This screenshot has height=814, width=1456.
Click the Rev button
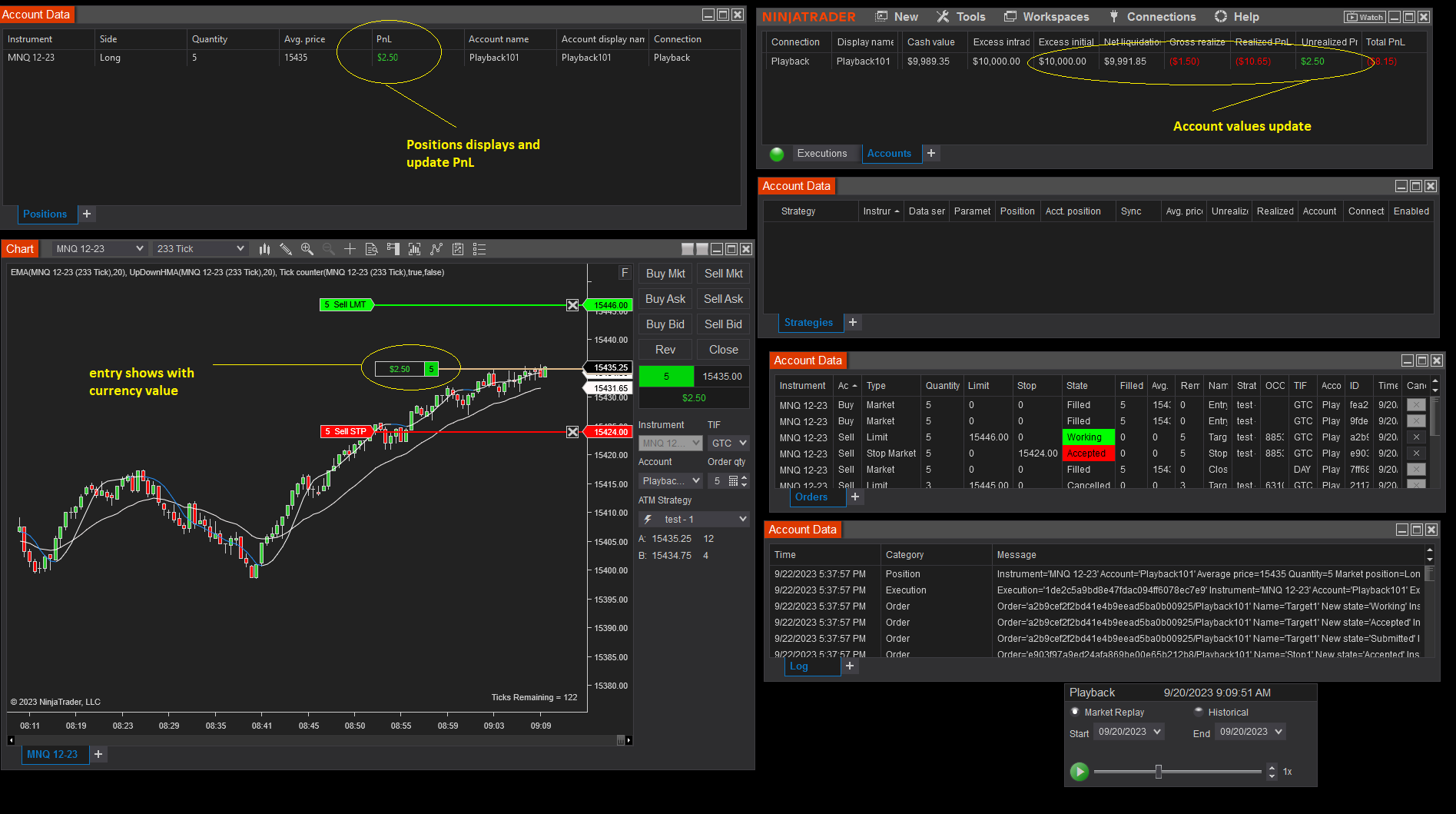point(665,350)
